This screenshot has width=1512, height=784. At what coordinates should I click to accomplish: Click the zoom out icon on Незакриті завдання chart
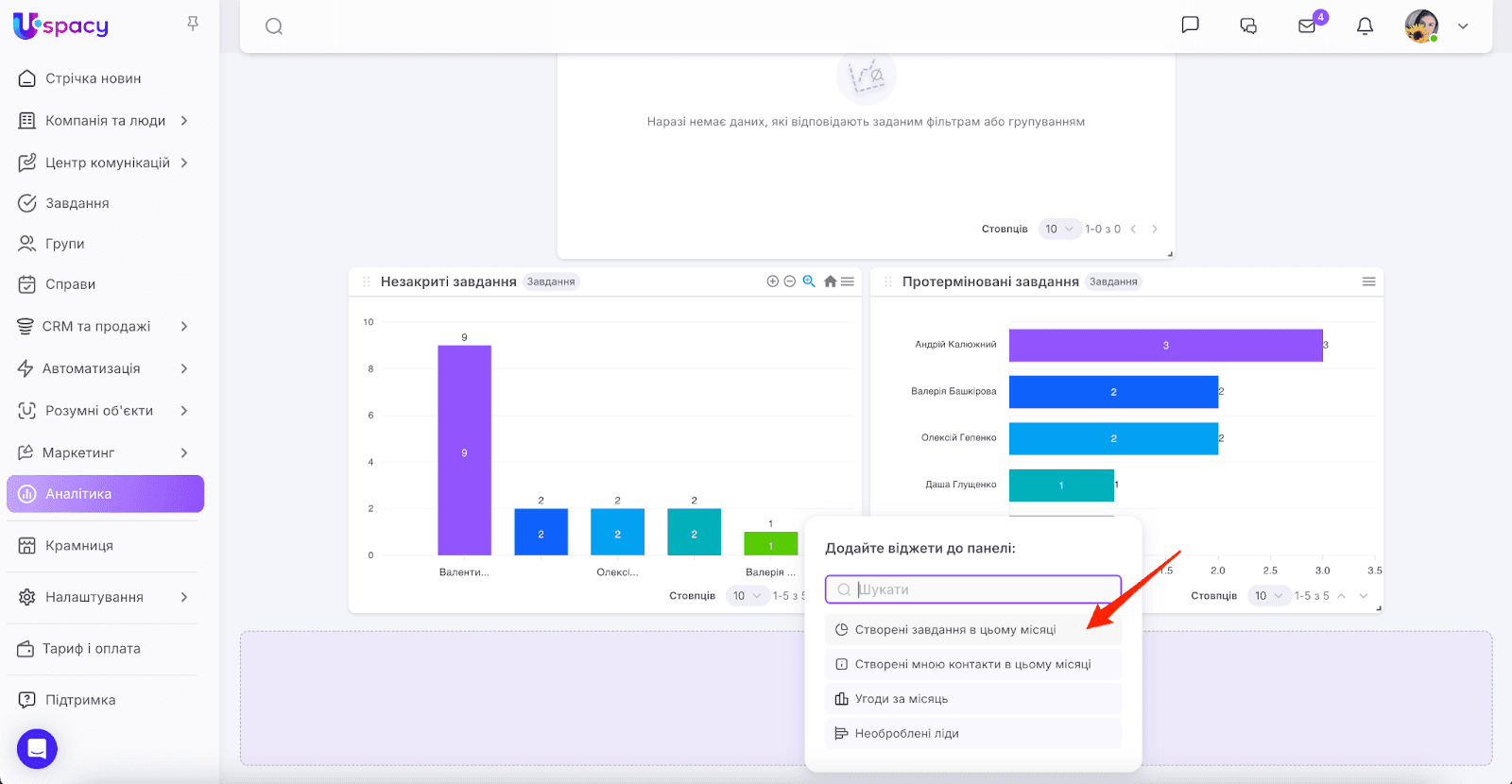pos(790,281)
